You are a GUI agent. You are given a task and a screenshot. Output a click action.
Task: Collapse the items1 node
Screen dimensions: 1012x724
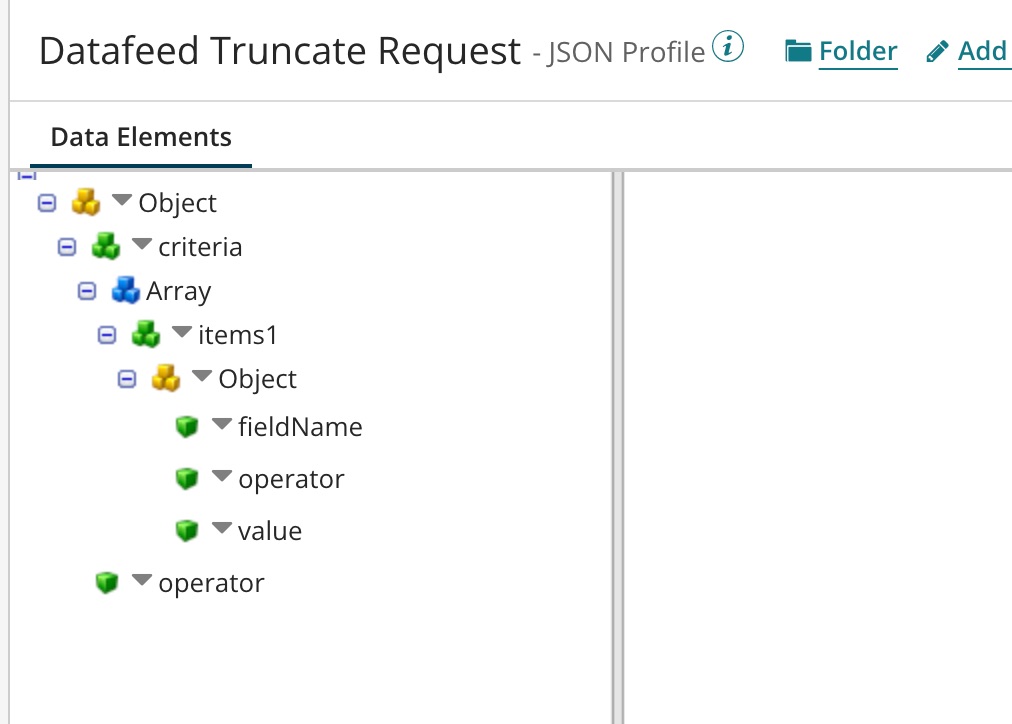pos(106,334)
